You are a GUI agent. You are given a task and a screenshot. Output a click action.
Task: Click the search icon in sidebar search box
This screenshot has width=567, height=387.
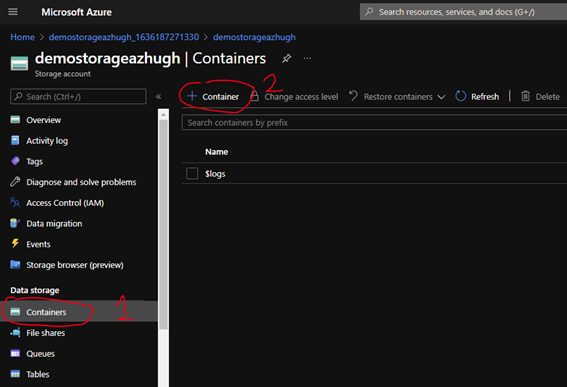pyautogui.click(x=18, y=96)
